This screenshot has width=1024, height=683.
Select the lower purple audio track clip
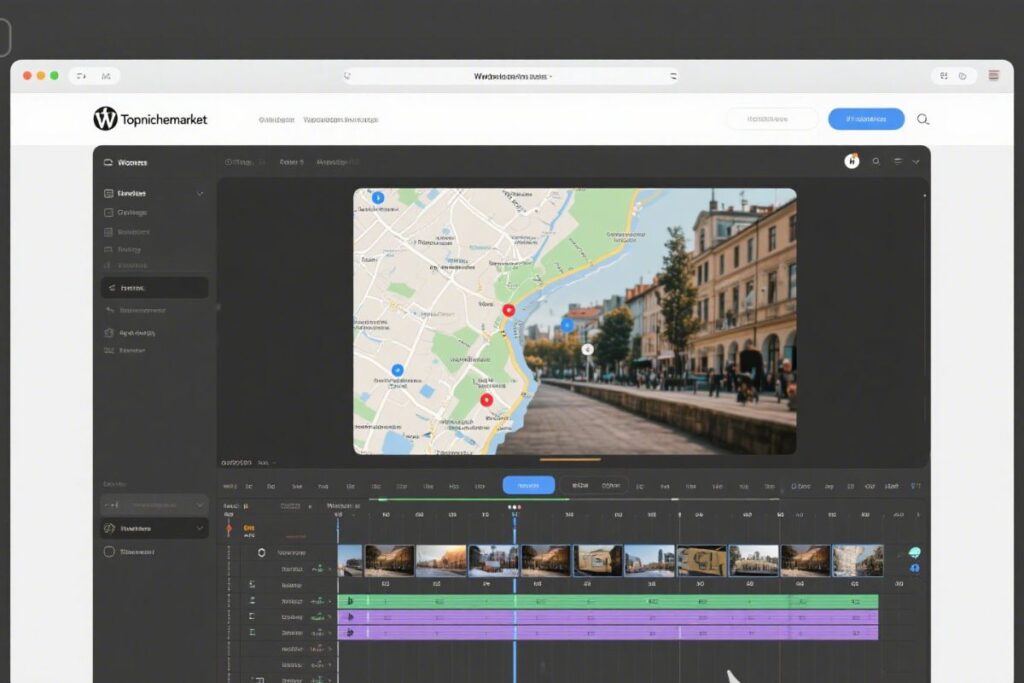(607, 632)
